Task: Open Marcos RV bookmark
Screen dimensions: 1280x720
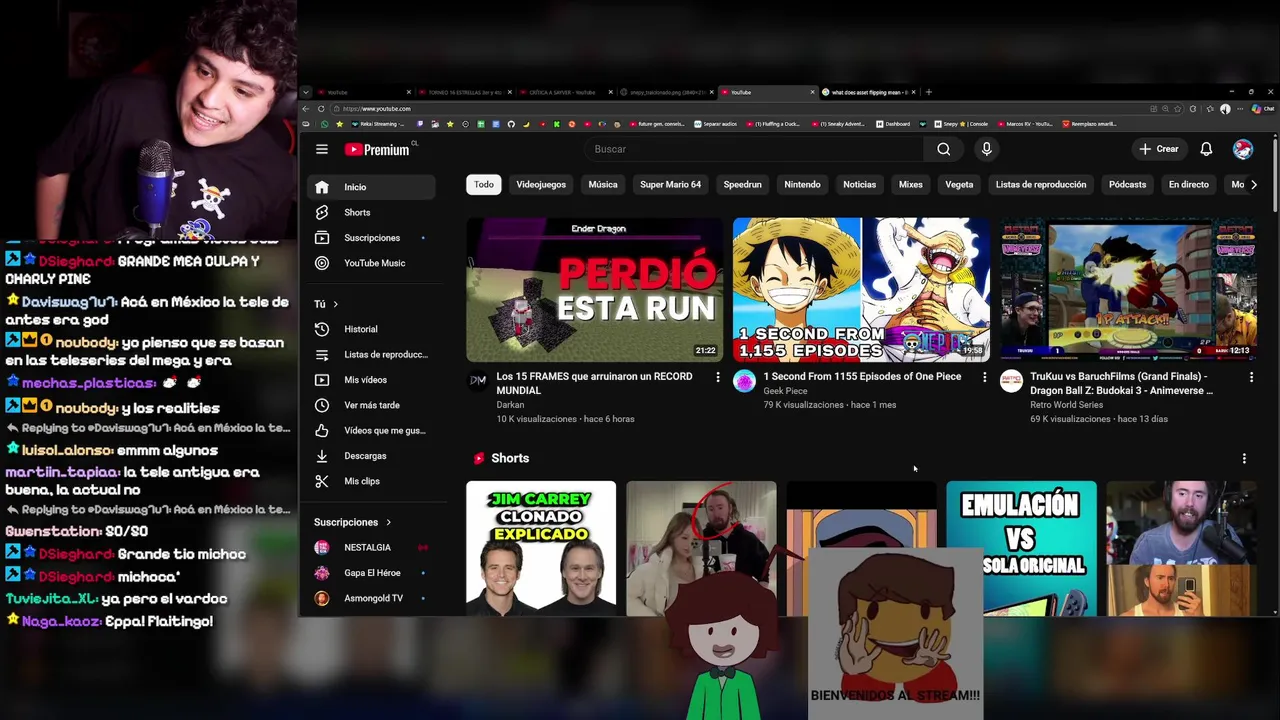Action: tap(1025, 124)
